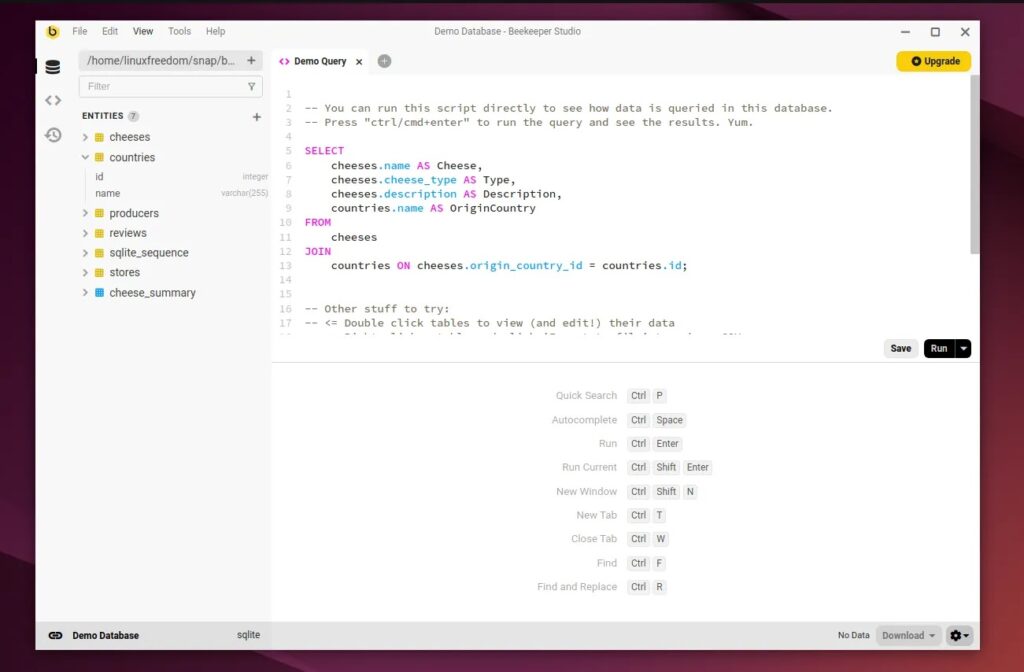The width and height of the screenshot is (1024, 672).
Task: Click the Beekeeper Studio logo icon
Action: click(x=53, y=31)
